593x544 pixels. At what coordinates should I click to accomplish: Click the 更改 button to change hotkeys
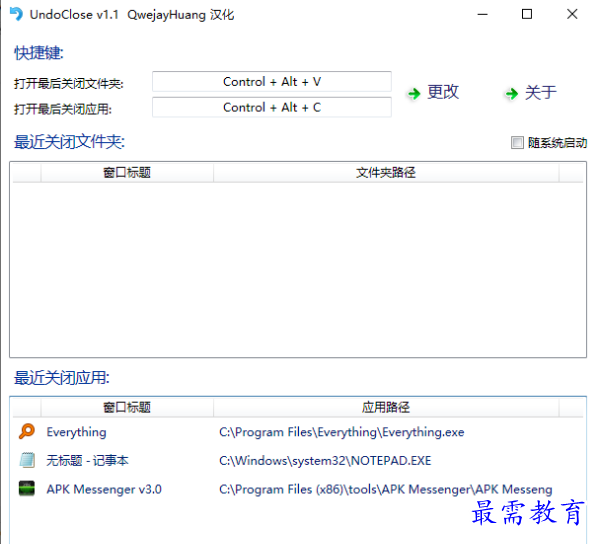(x=443, y=92)
